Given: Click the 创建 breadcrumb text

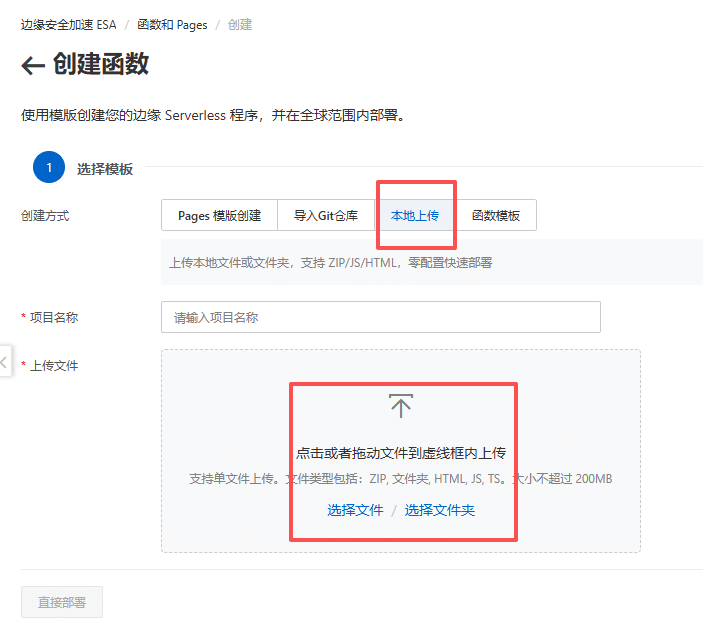Looking at the screenshot, I should (240, 25).
